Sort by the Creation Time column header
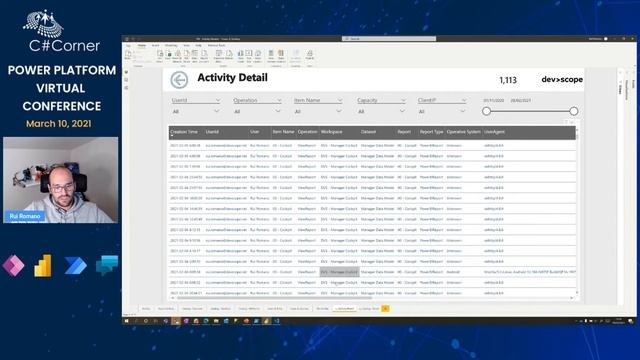 point(184,132)
